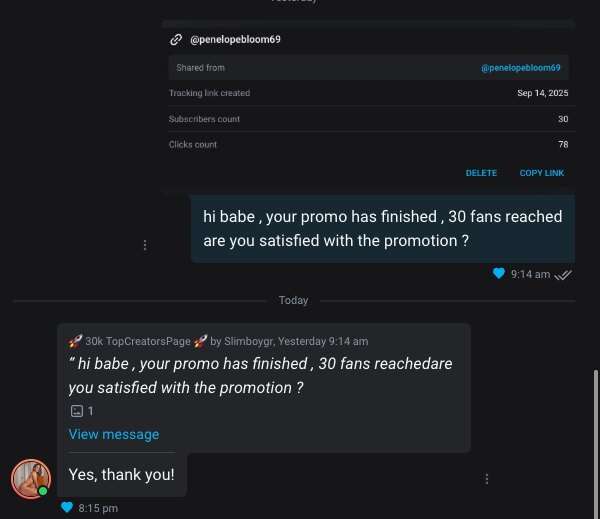
Task: Toggle the heart like on 8:15 pm reply
Action: (67, 507)
